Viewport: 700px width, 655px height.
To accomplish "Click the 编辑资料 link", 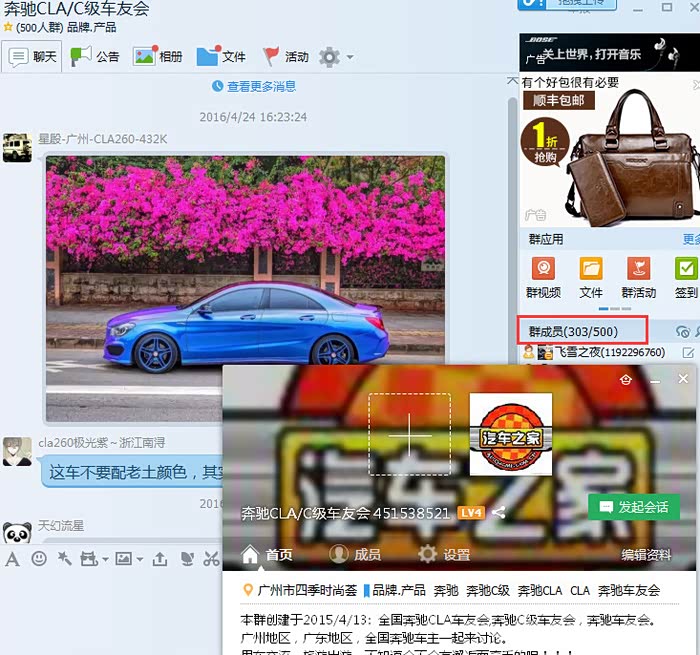I will coord(646,555).
